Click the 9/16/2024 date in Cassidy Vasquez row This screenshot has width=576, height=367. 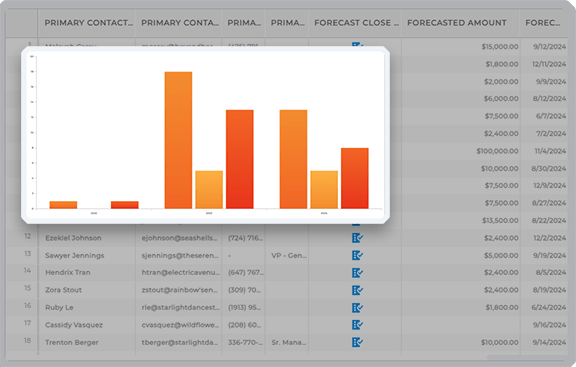point(549,325)
